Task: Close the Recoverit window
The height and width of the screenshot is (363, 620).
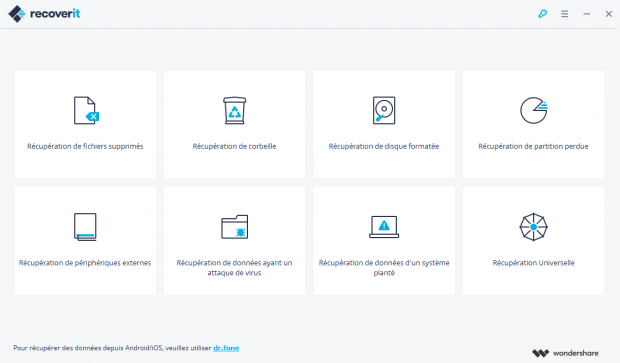Action: click(609, 14)
